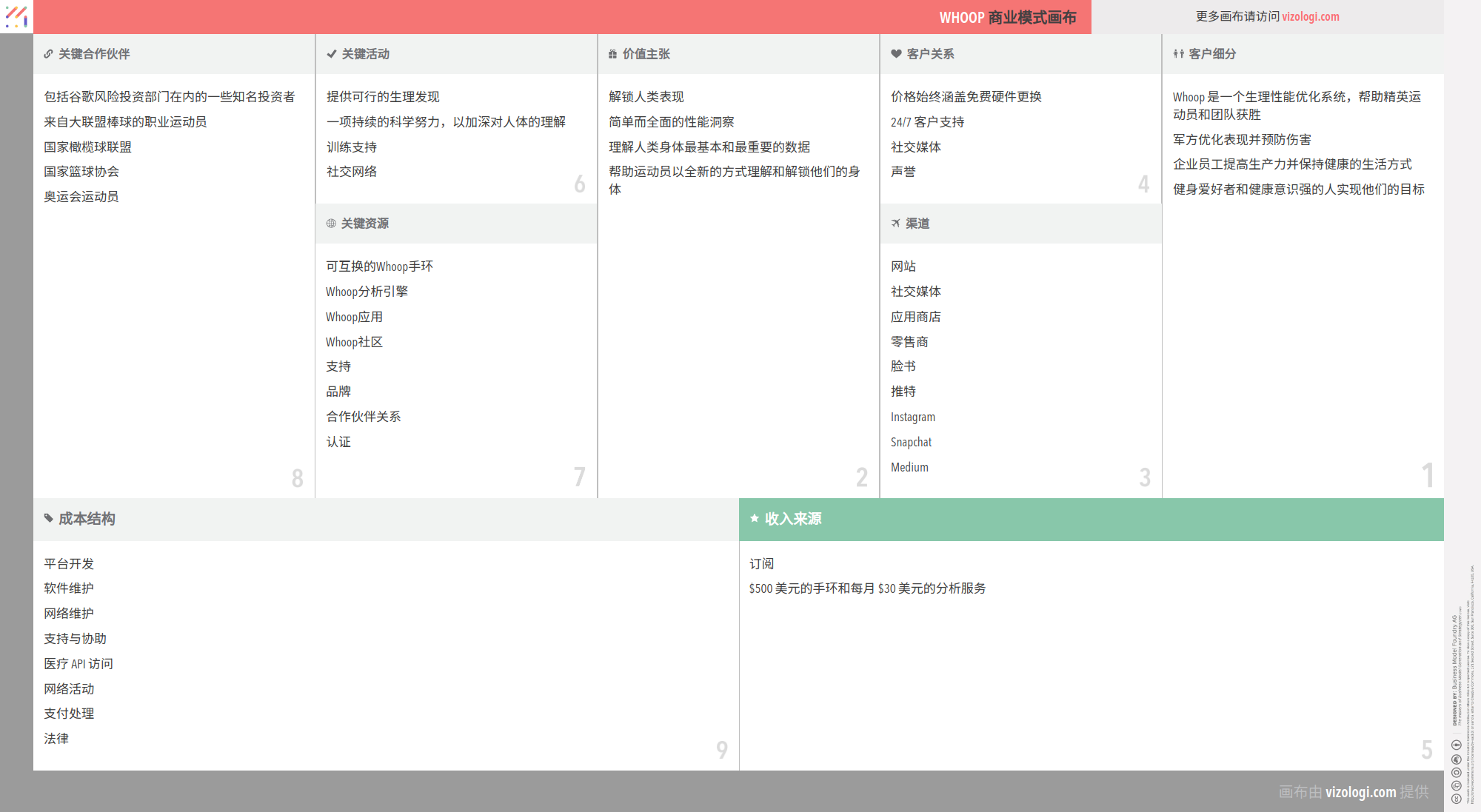Click vizologi.com link in bottom footer
Screen dimensions: 1481x812
click(1360, 791)
